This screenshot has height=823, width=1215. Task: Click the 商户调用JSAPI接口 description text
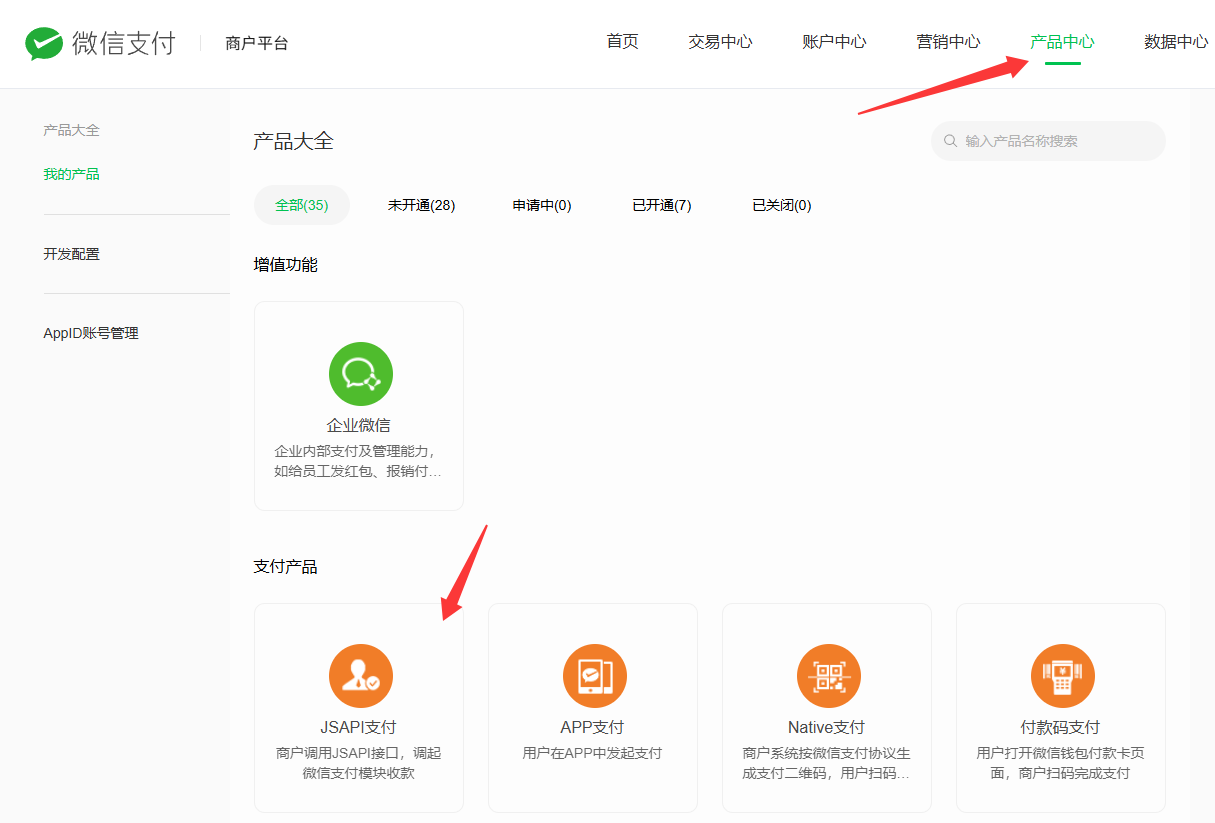pyautogui.click(x=359, y=763)
